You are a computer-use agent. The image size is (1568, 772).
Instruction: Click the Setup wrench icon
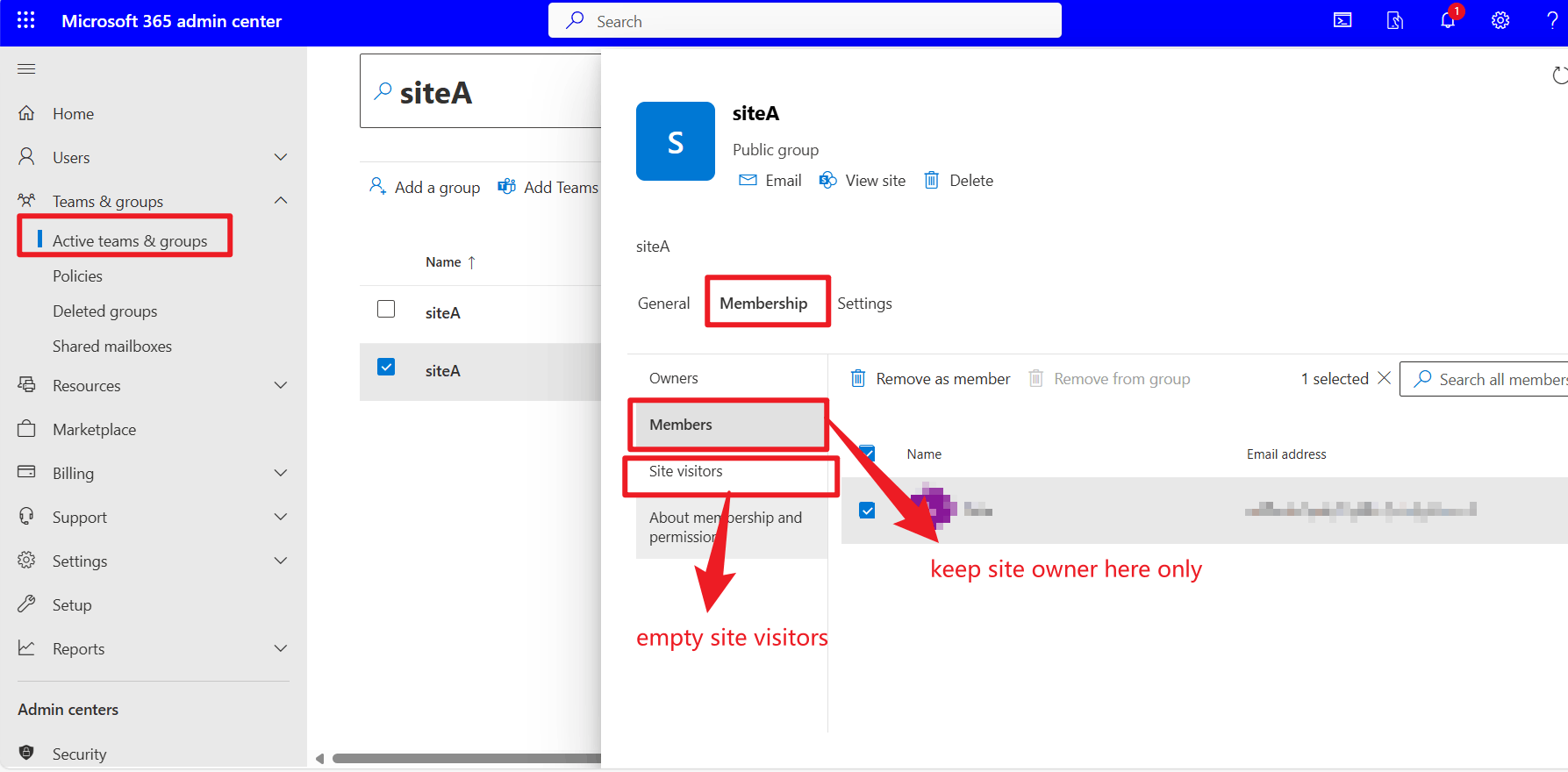[26, 604]
